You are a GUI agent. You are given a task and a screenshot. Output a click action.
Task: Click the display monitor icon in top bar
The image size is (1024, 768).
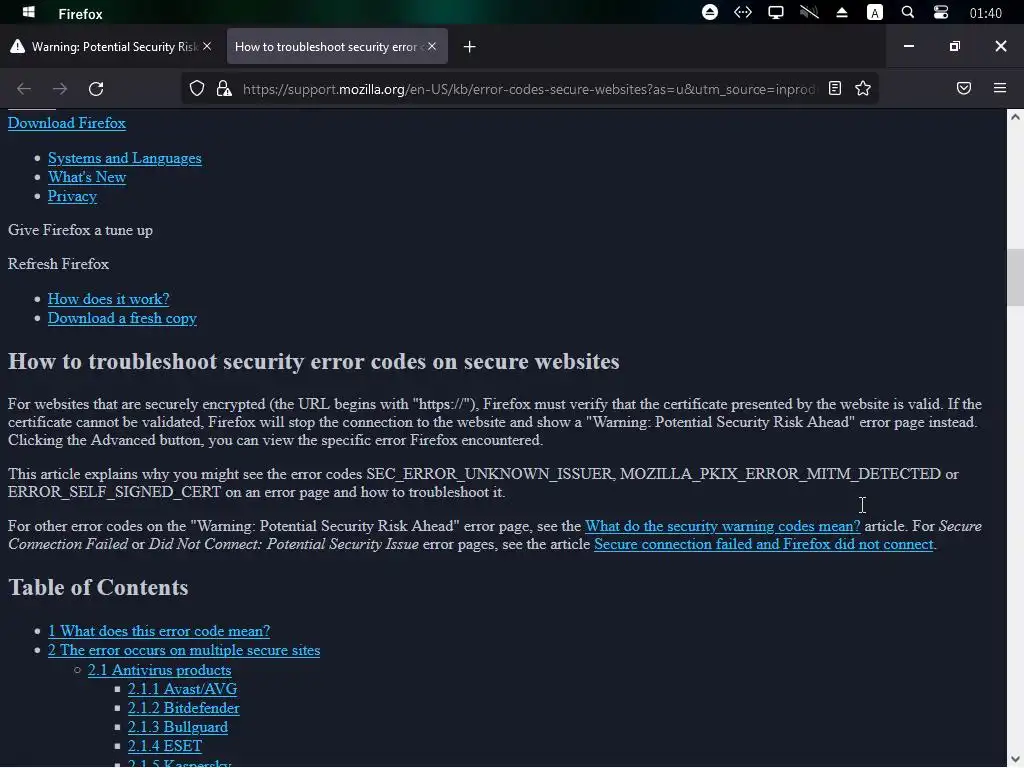click(x=775, y=12)
